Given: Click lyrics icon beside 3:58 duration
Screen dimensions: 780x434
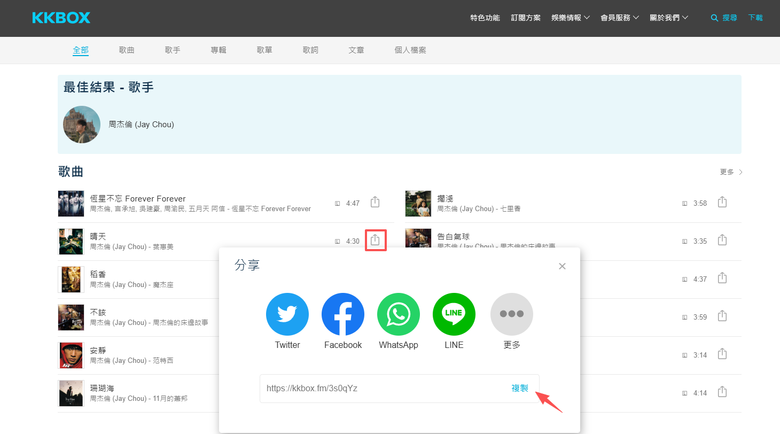Looking at the screenshot, I should 684,204.
